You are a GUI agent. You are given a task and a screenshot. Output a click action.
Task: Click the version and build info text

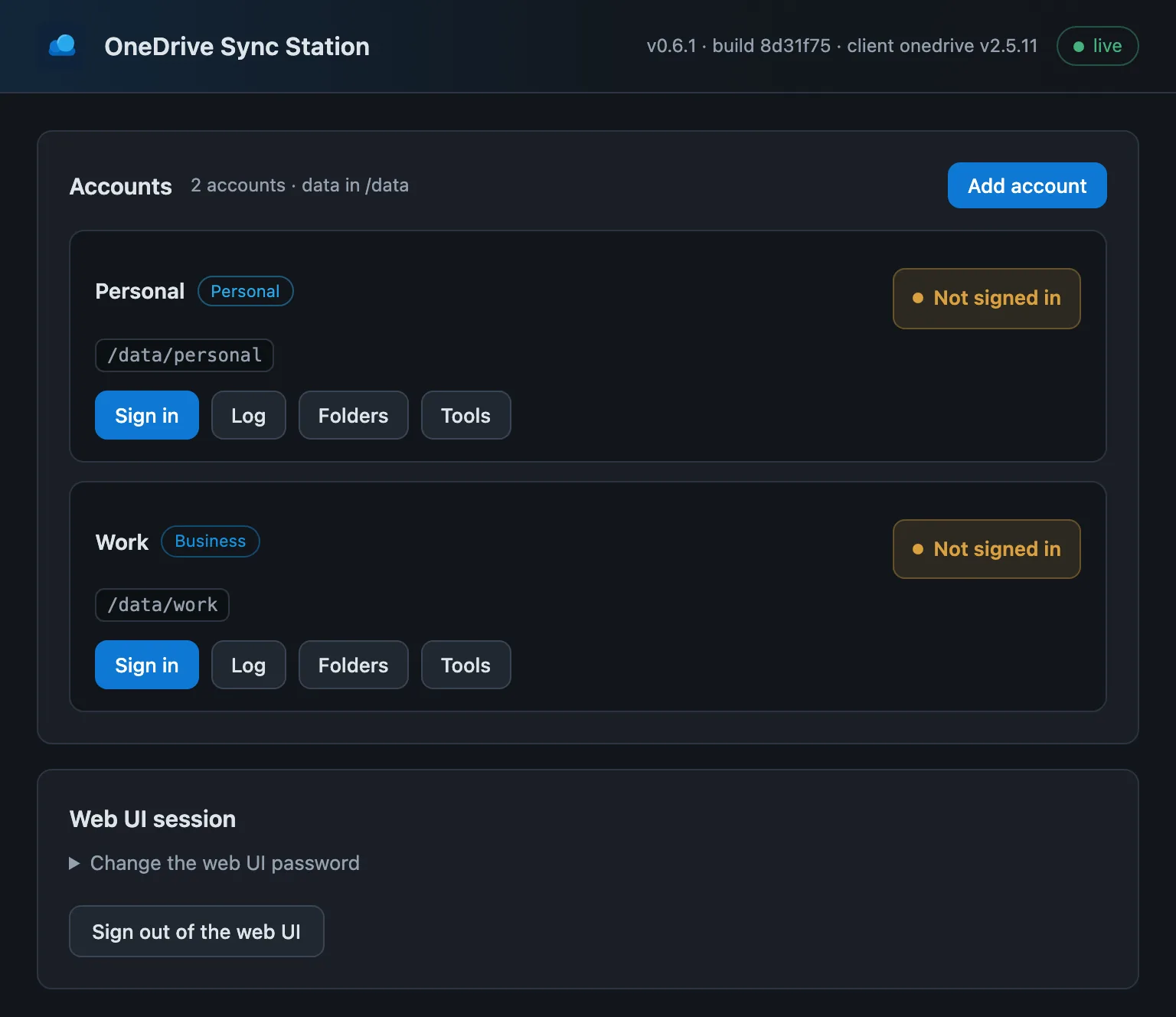tap(842, 46)
